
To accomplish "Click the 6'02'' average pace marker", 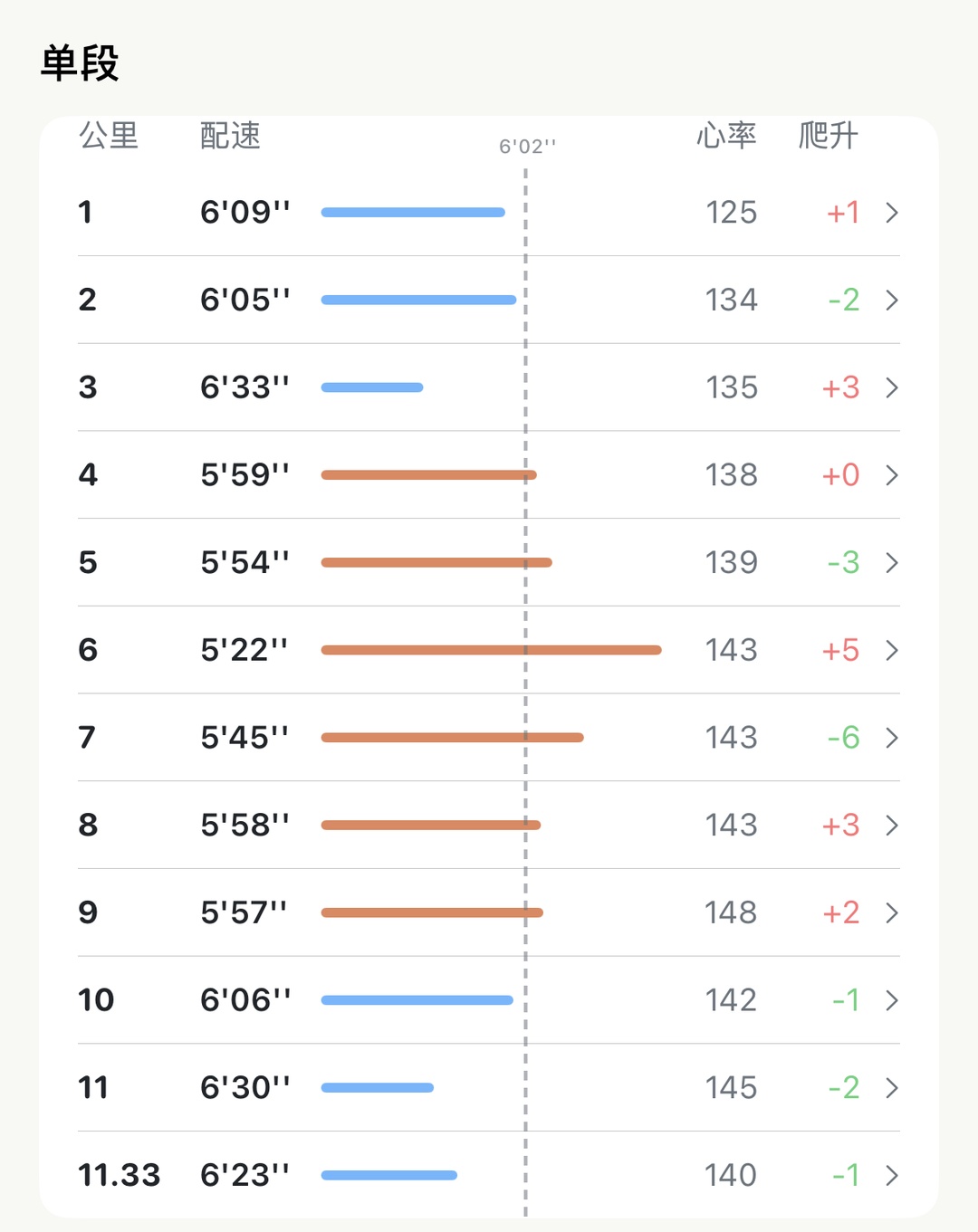I will tap(528, 147).
